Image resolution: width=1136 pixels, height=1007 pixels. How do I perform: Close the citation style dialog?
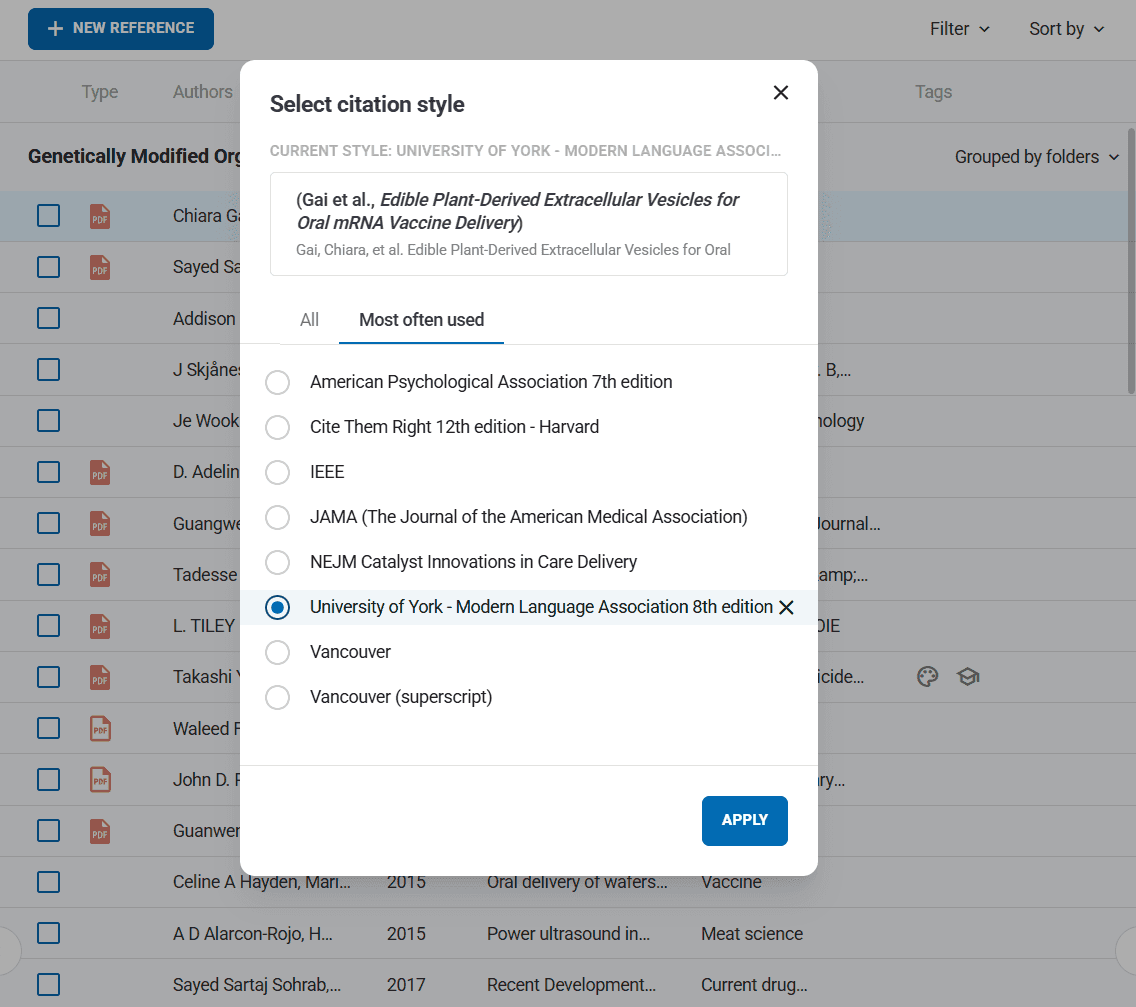781,93
